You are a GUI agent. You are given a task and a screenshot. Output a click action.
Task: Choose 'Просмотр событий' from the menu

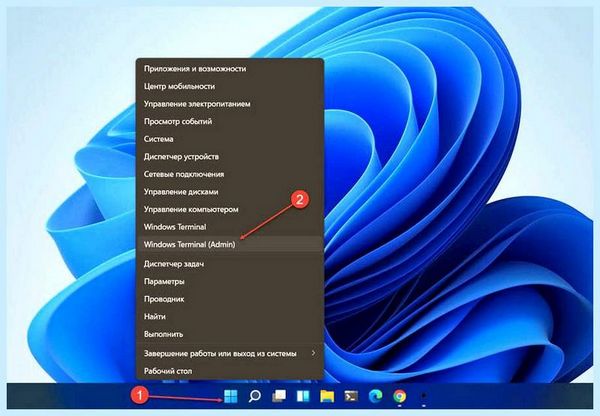click(x=230, y=122)
